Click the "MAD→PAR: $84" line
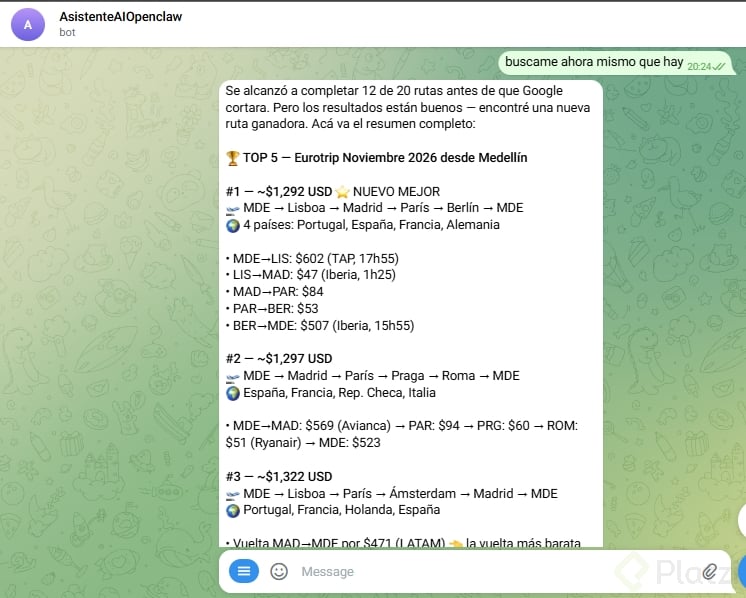This screenshot has width=746, height=598. click(x=275, y=292)
